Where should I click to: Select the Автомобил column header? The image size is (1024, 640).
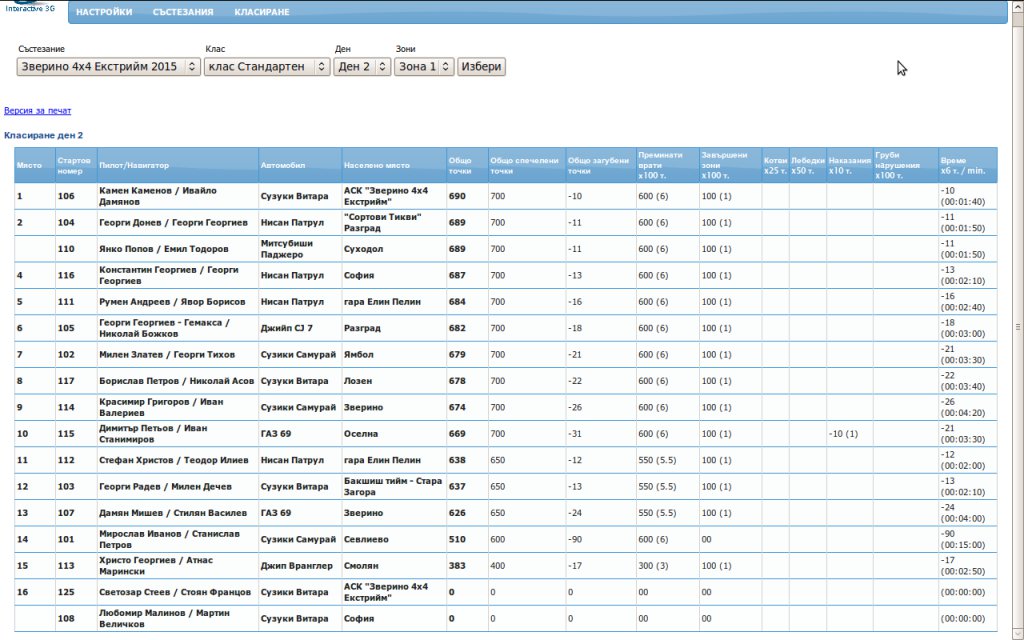click(282, 165)
